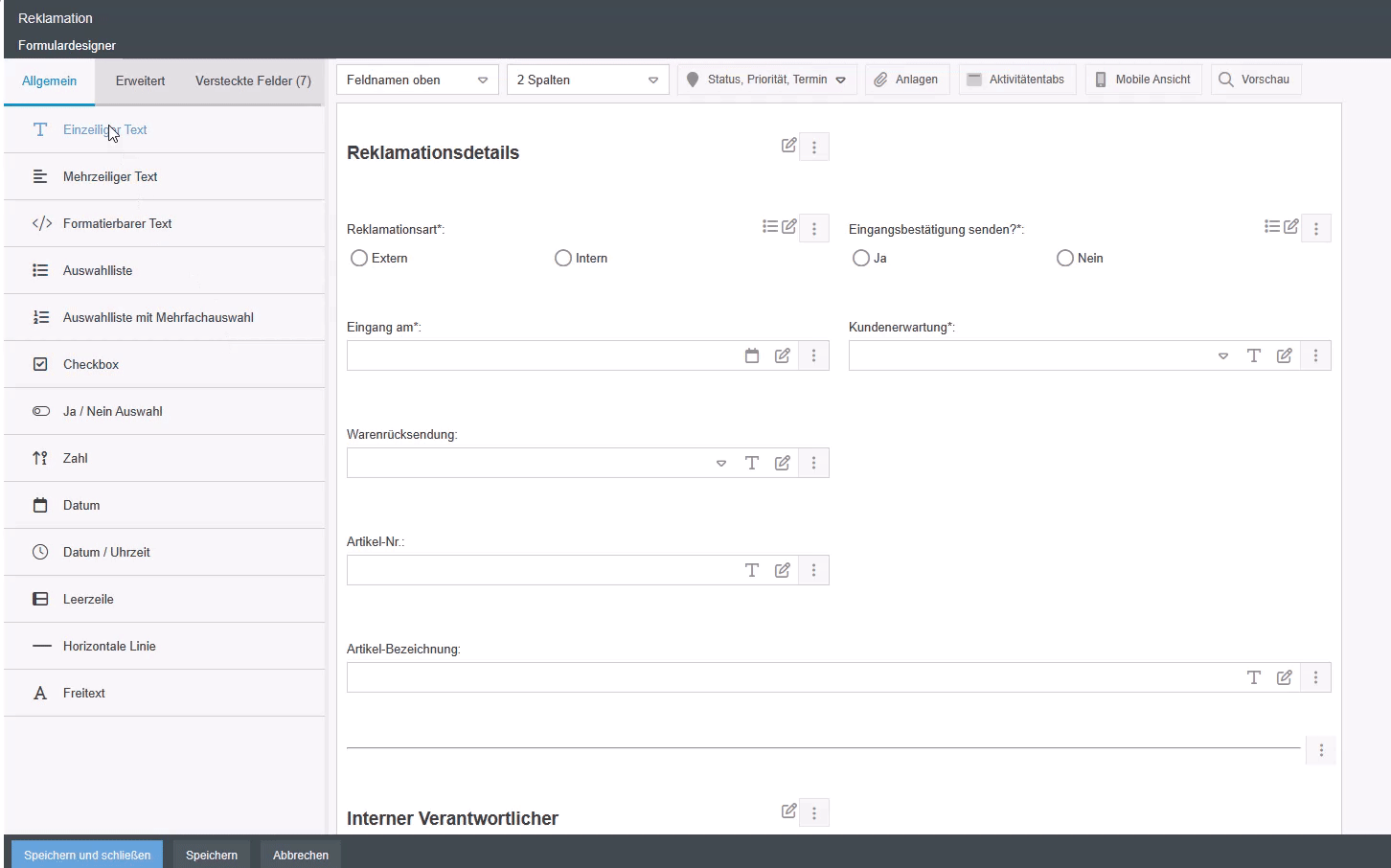This screenshot has height=868, width=1391.
Task: Click the Vorschau button
Action: pos(1255,80)
